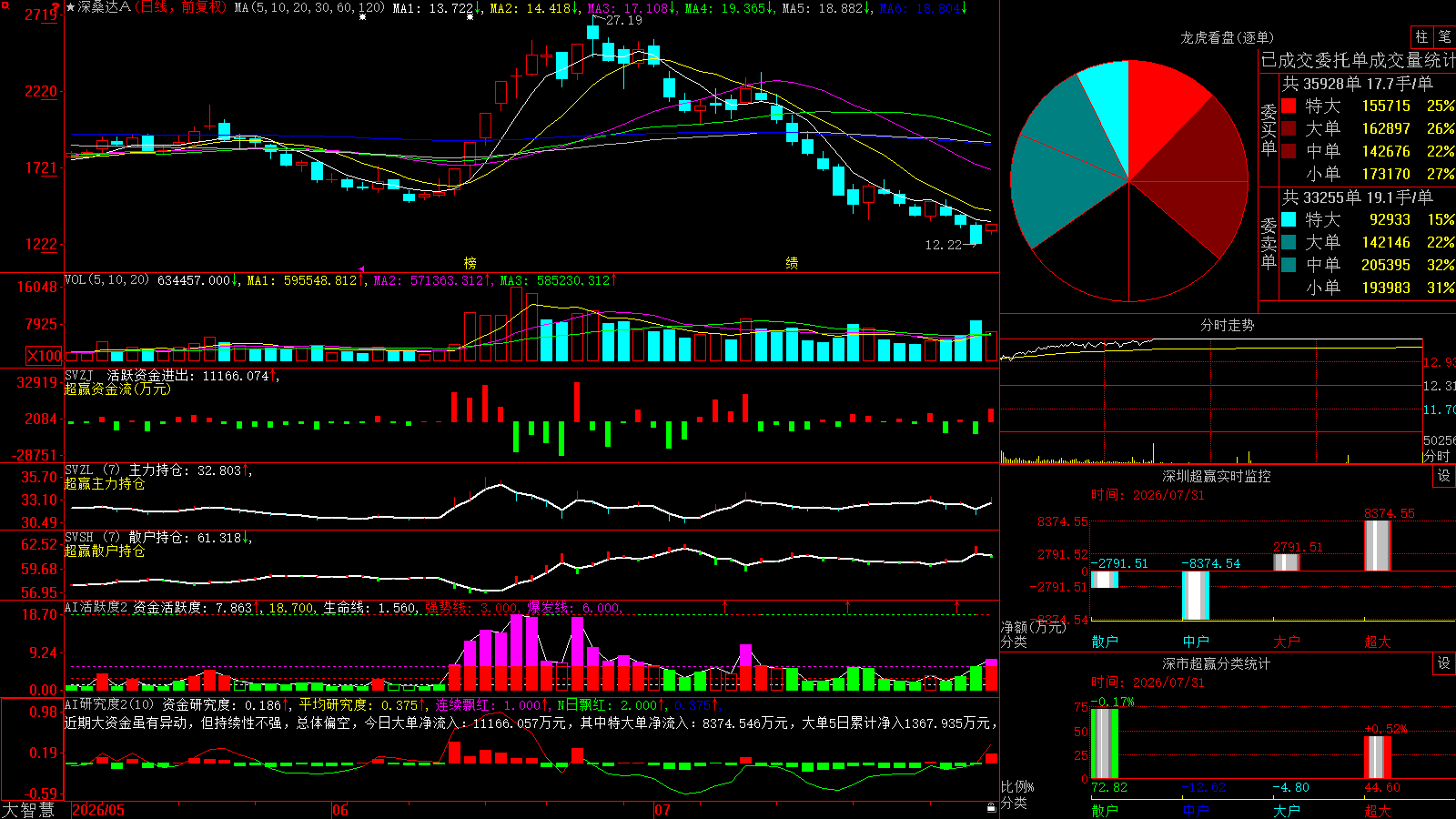Click the cyan 特大 sell-order swatch
Image resolution: width=1456 pixels, height=819 pixels.
pos(1289,219)
